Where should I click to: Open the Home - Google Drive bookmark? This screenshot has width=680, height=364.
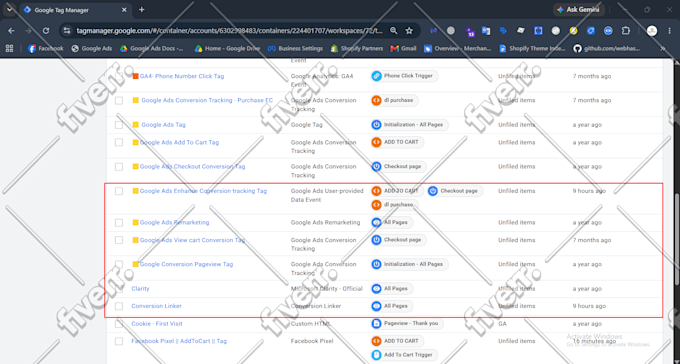tap(227, 49)
